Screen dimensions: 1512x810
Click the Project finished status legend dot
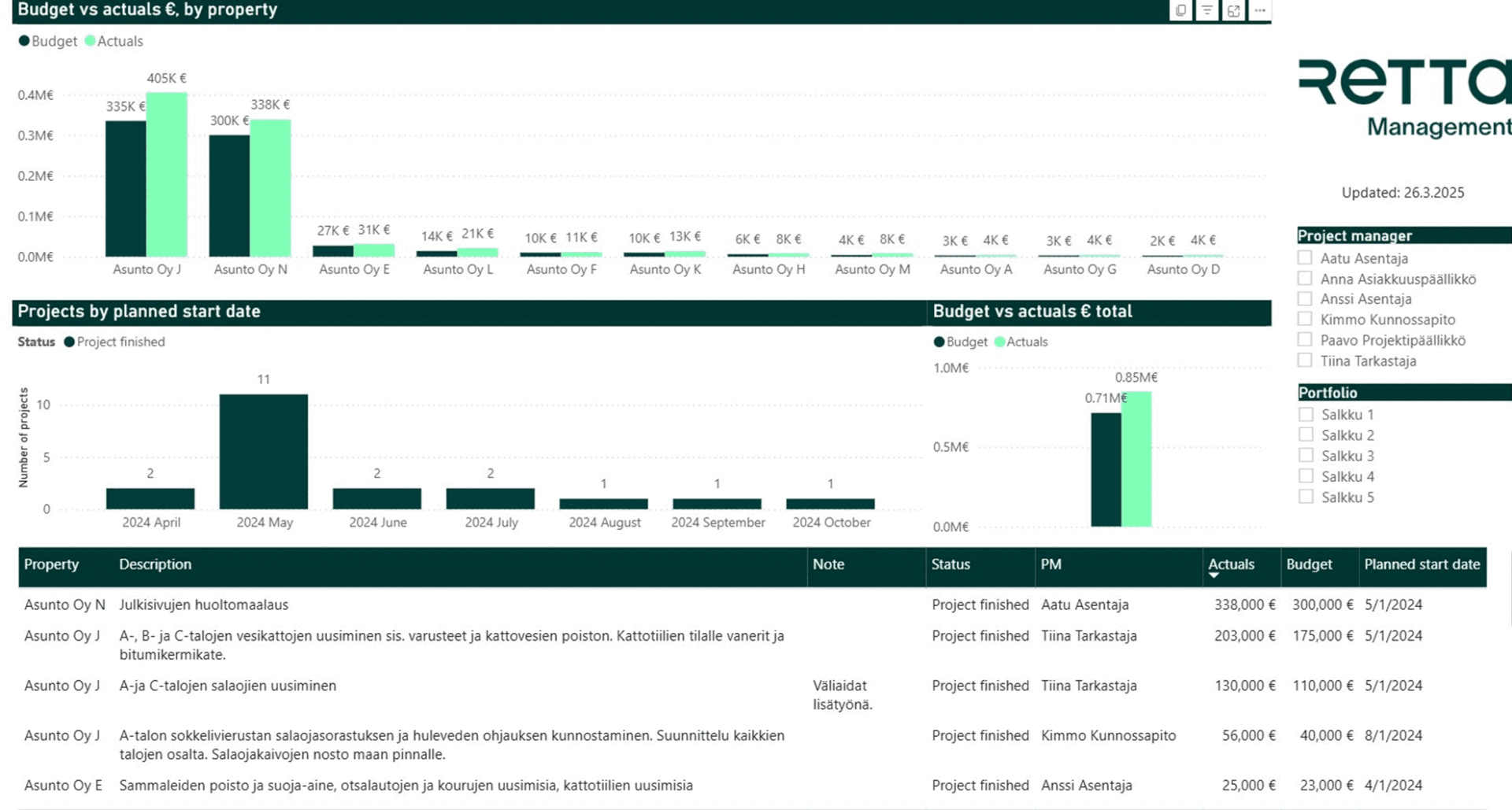(x=69, y=342)
